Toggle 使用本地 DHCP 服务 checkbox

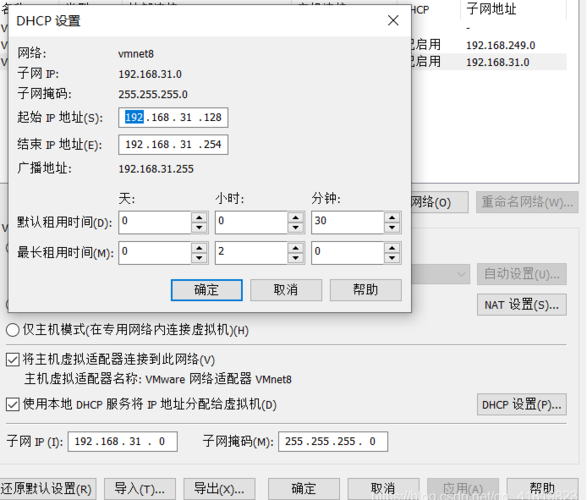pyautogui.click(x=13, y=405)
